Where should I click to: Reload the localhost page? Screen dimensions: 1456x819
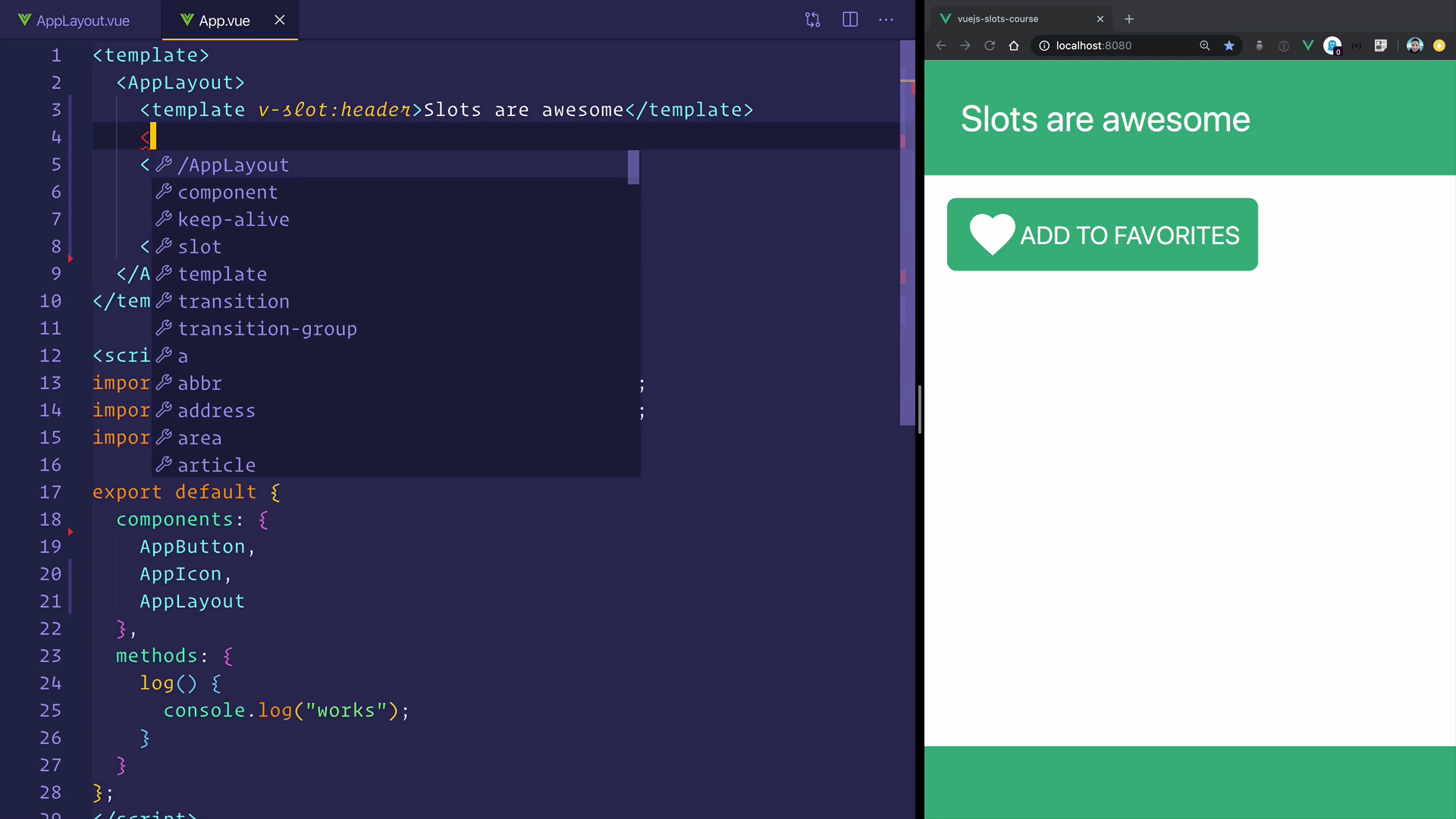[990, 45]
